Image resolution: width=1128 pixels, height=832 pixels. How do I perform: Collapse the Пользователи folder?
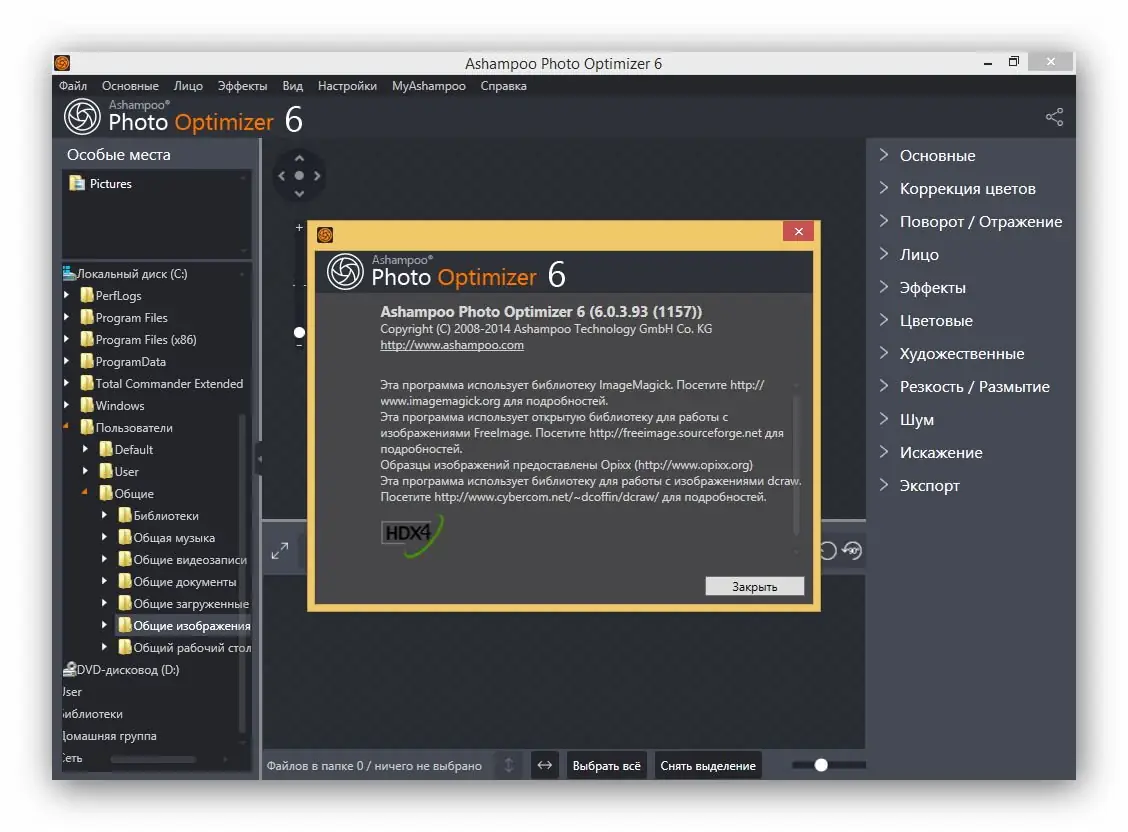coord(66,427)
